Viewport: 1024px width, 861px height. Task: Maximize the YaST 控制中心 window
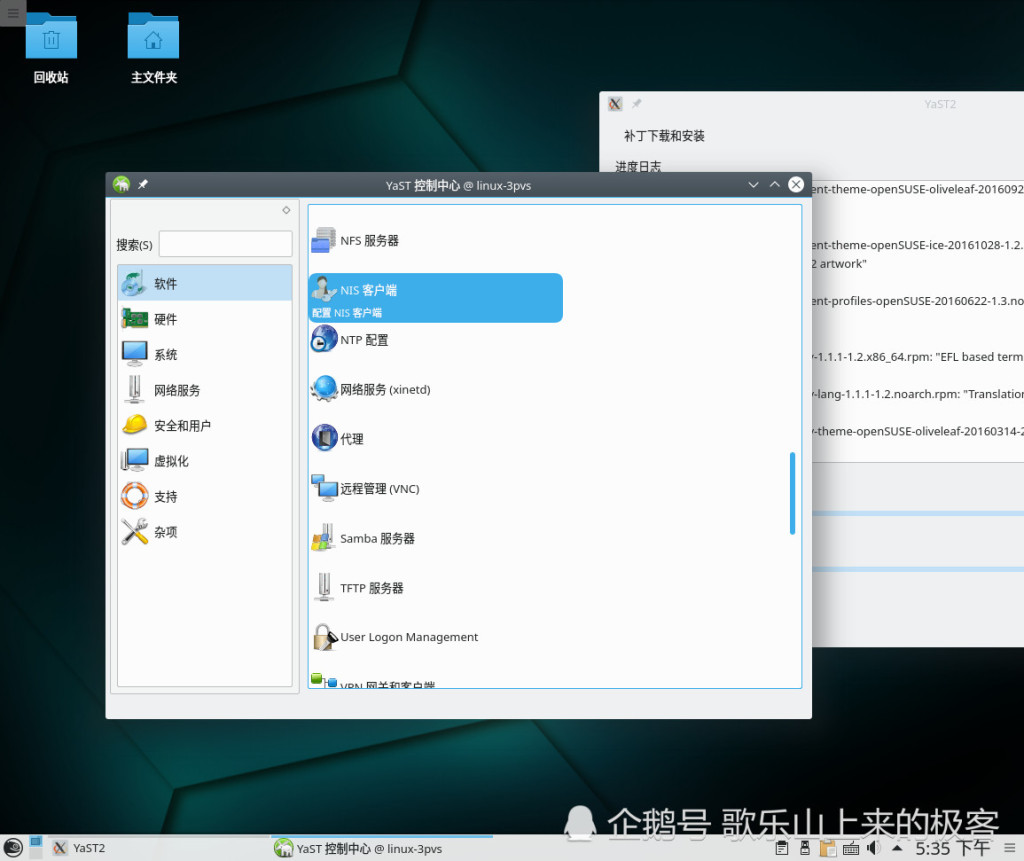click(775, 185)
